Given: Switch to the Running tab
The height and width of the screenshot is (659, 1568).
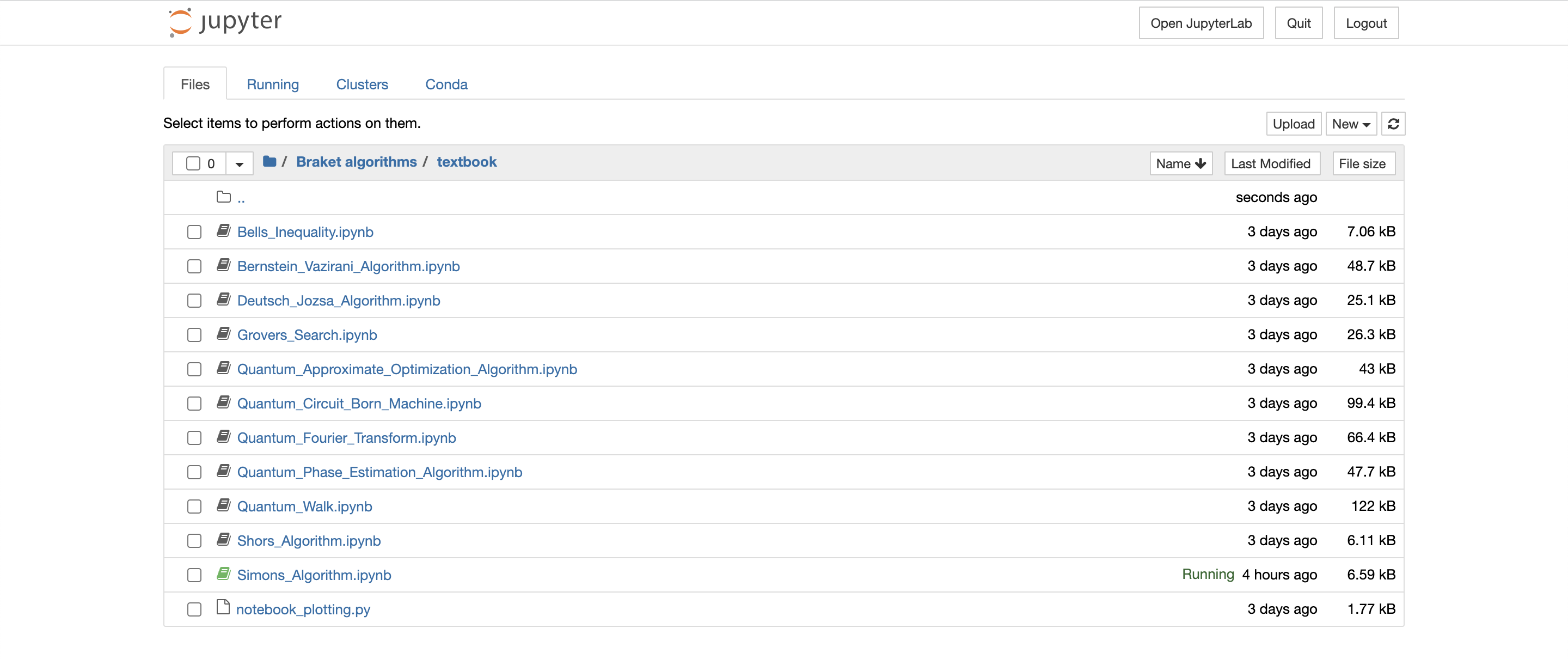Looking at the screenshot, I should pyautogui.click(x=273, y=84).
